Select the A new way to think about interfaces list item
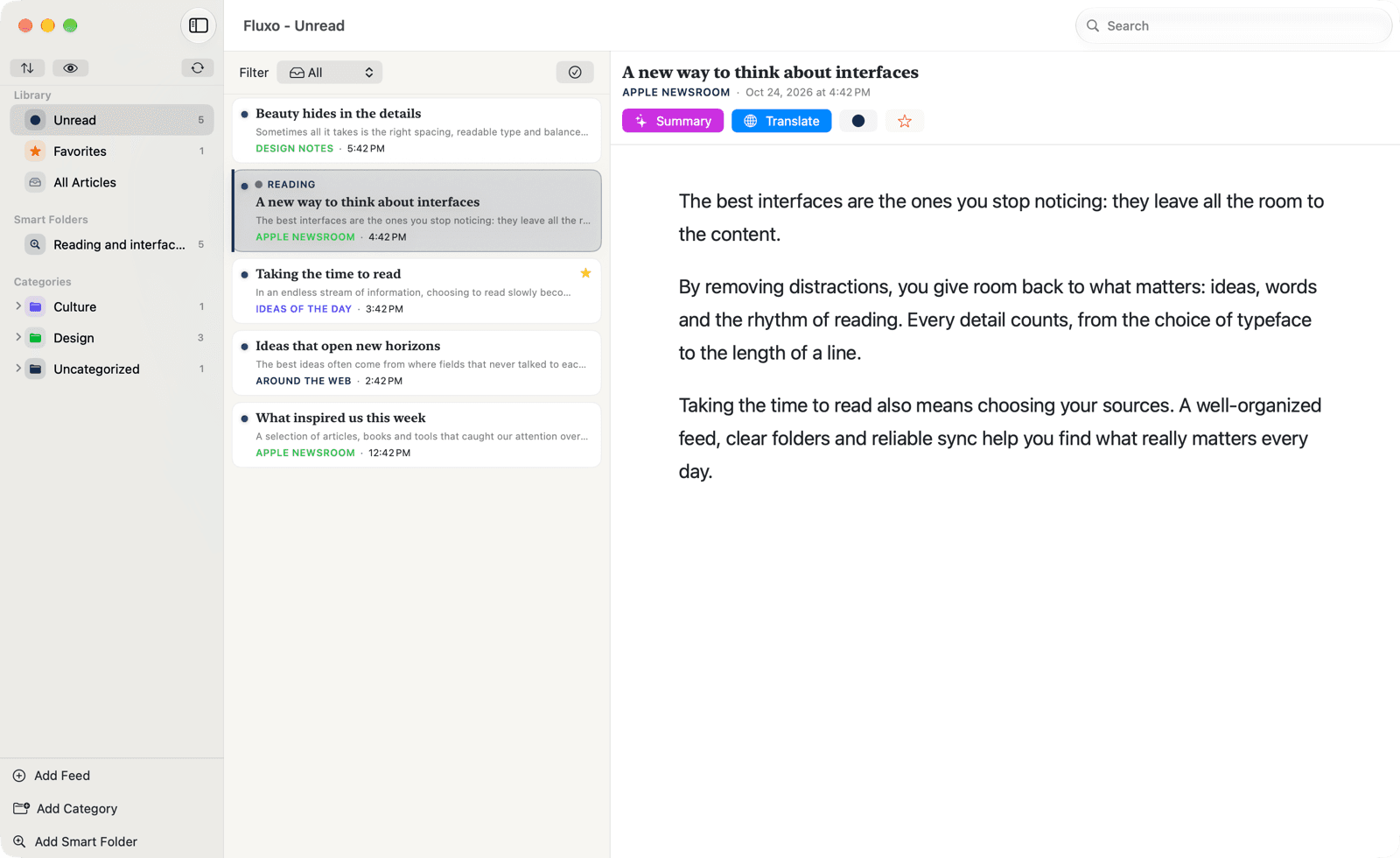This screenshot has width=1400, height=858. [416, 210]
